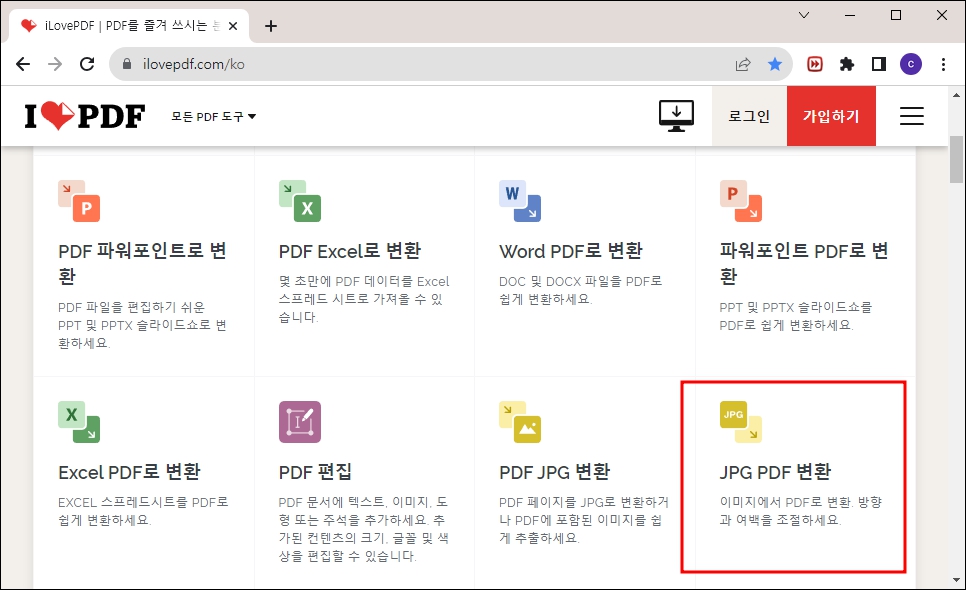The width and height of the screenshot is (966, 590).
Task: Bookmark this page with the star
Action: [x=774, y=64]
